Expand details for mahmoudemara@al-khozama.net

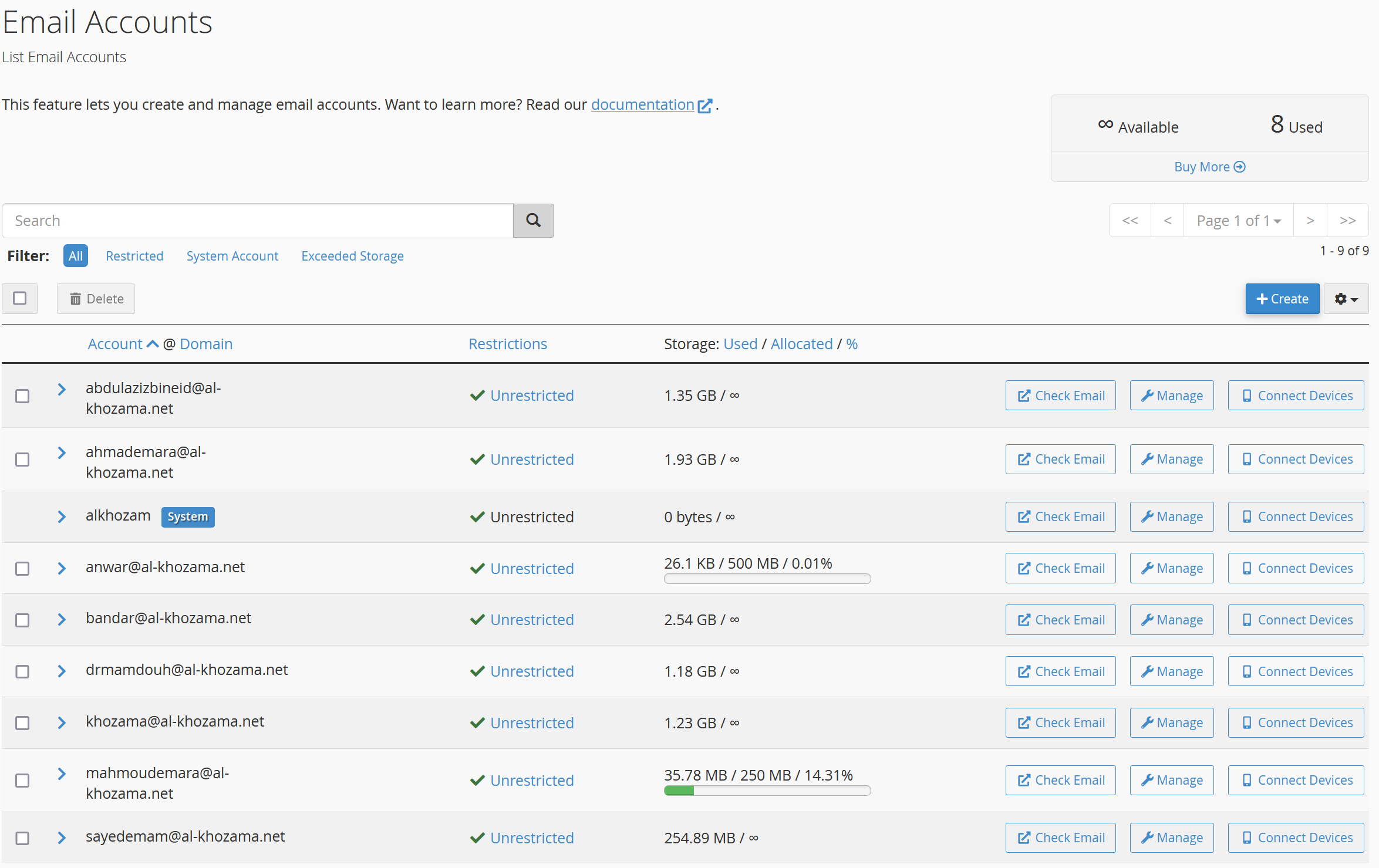click(62, 774)
